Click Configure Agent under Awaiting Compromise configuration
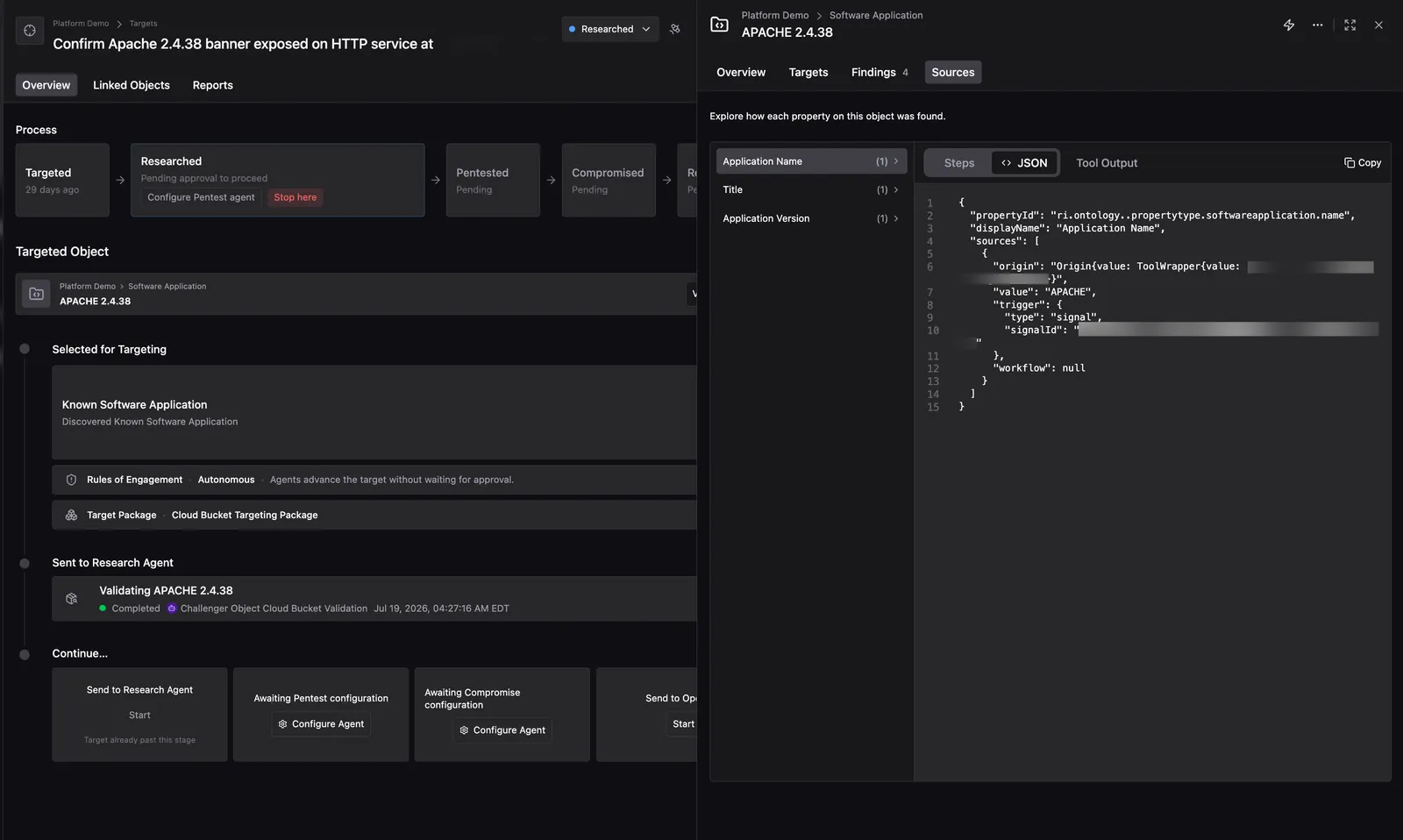 502,730
